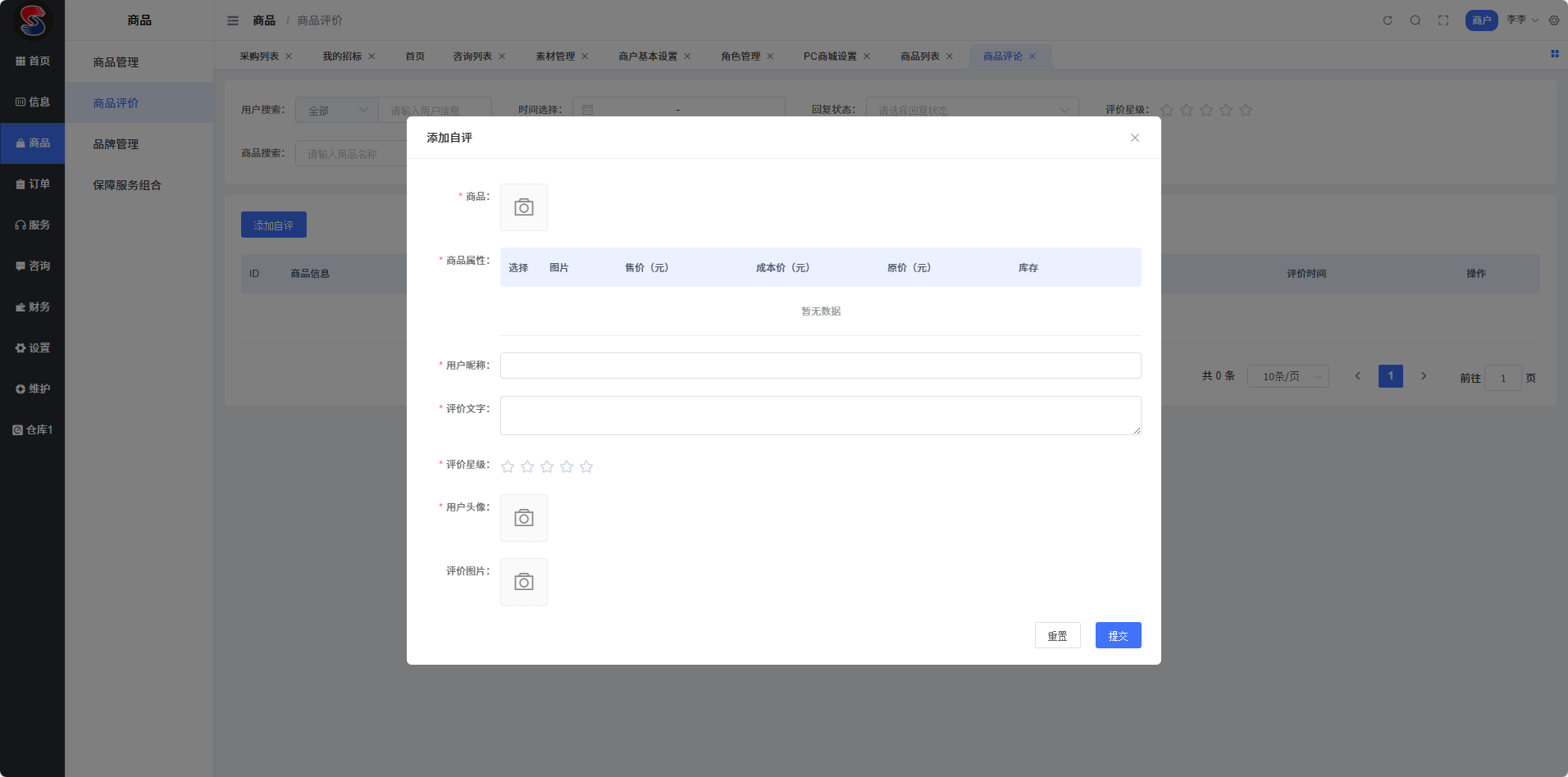The image size is (1568, 777).
Task: Toggle fullscreen mode icon
Action: (x=1443, y=20)
